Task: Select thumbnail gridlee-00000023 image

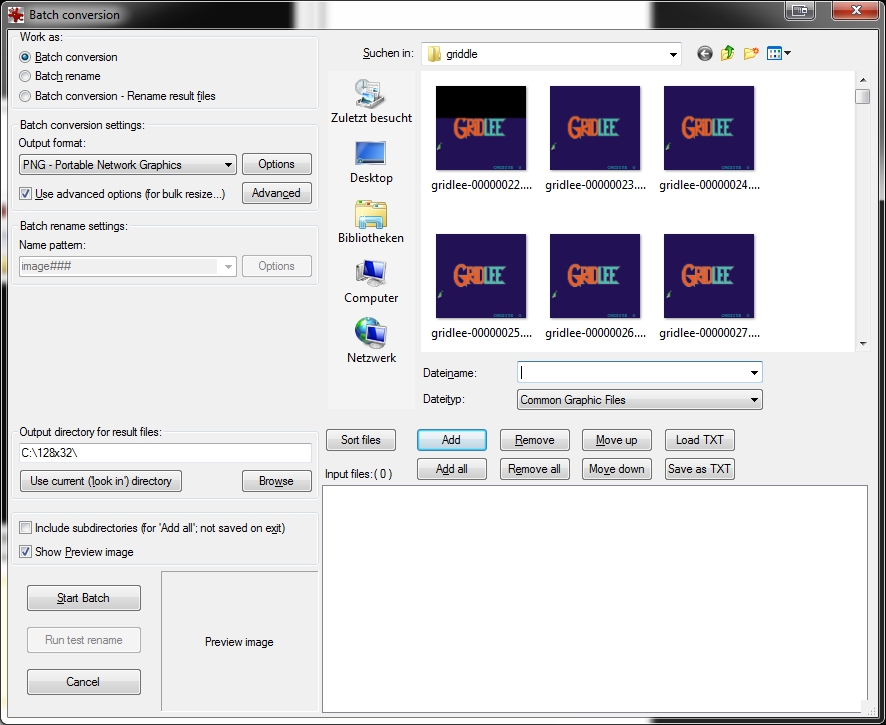Action: click(x=595, y=130)
